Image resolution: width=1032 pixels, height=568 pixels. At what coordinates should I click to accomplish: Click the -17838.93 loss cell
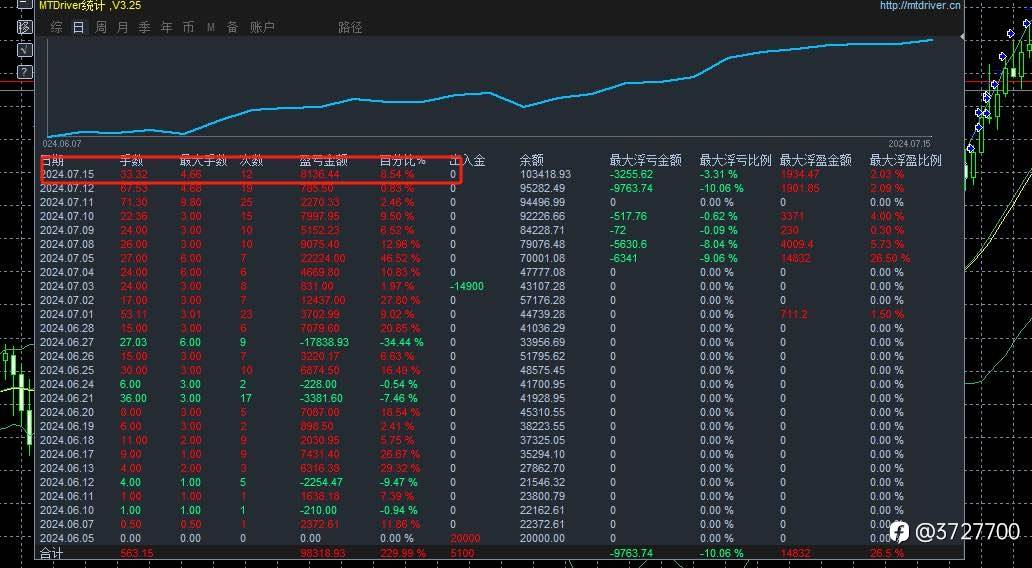pyautogui.click(x=324, y=342)
